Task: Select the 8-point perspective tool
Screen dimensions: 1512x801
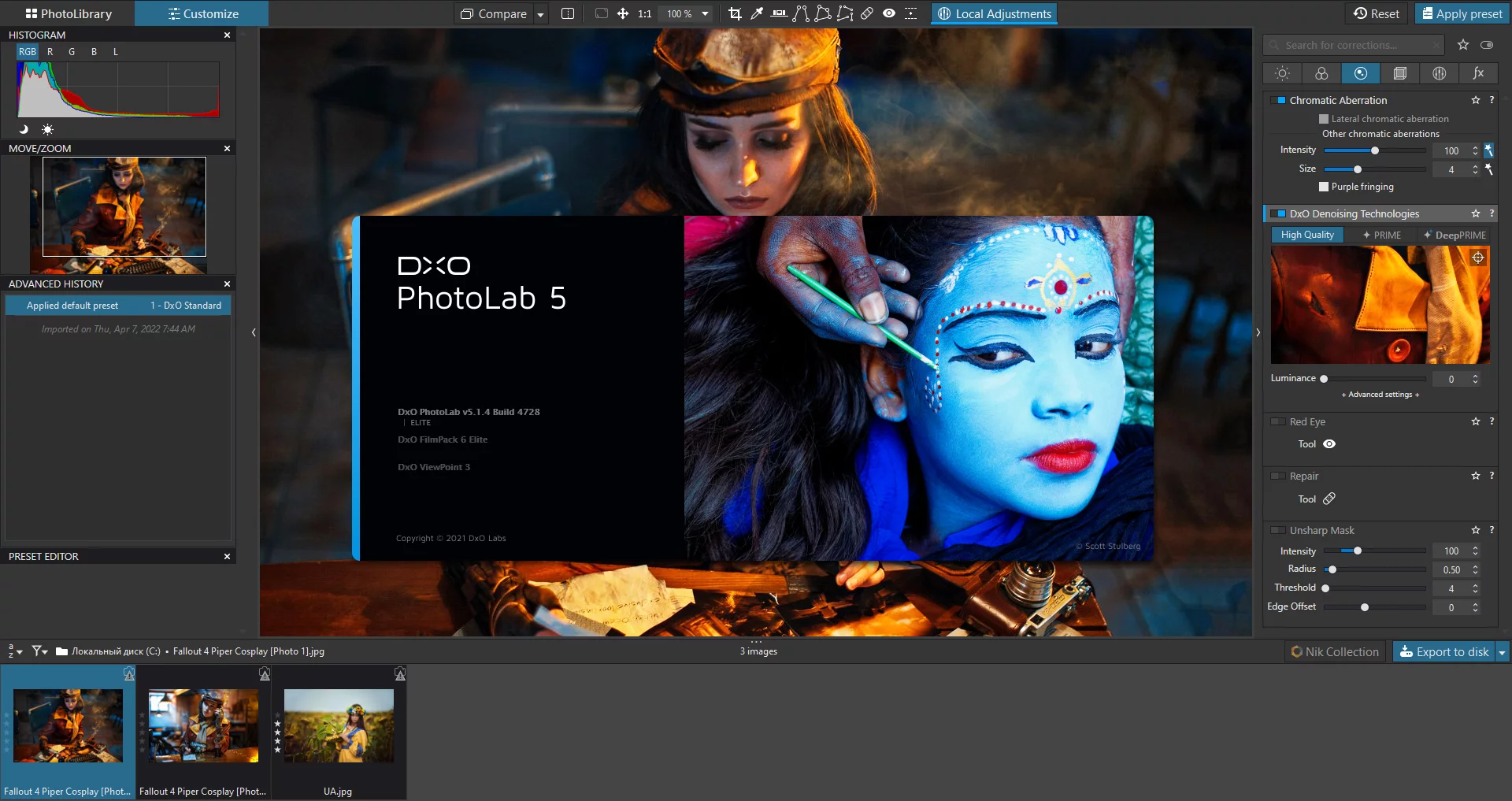Action: click(845, 13)
